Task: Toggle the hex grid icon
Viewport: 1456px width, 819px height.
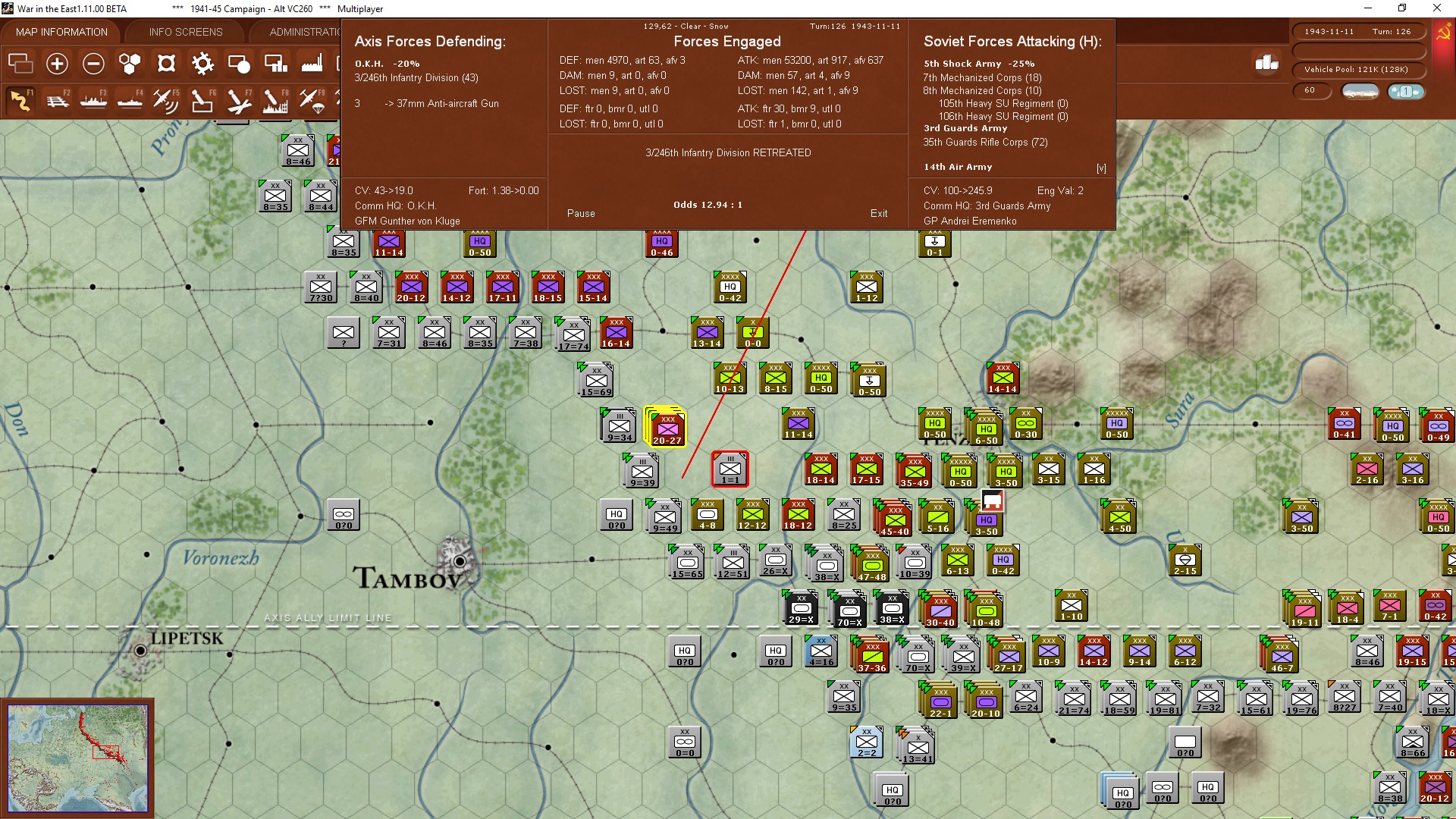Action: pos(130,64)
